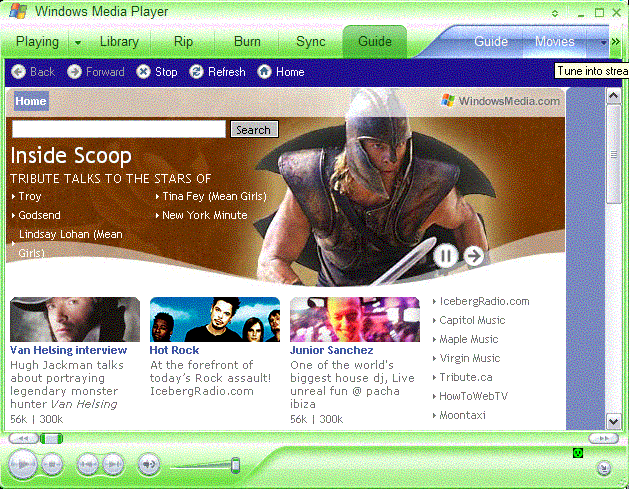
Task: Pause the featured slideshow banner
Action: point(446,256)
